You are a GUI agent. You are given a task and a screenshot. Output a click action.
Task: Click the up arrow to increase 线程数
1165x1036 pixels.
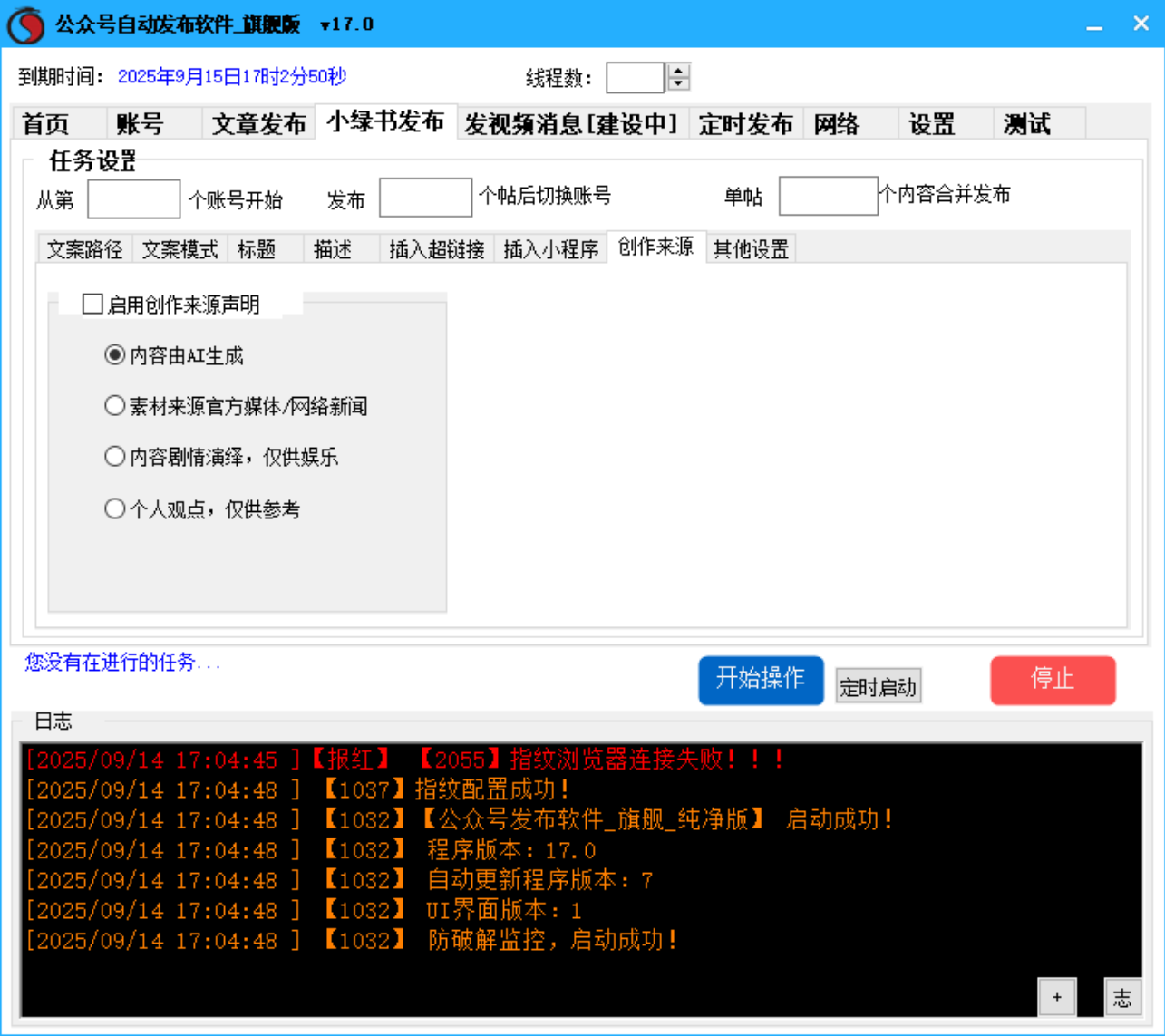point(678,72)
